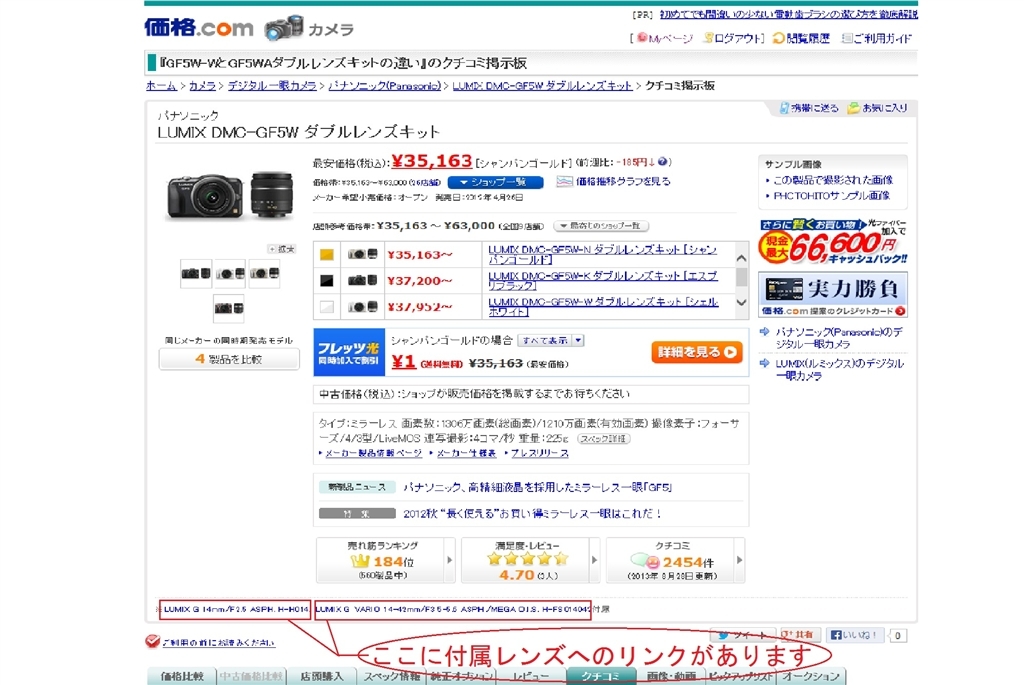The width and height of the screenshot is (1024, 685).
Task: Go to ホーム breadcrumb
Action: pos(161,86)
